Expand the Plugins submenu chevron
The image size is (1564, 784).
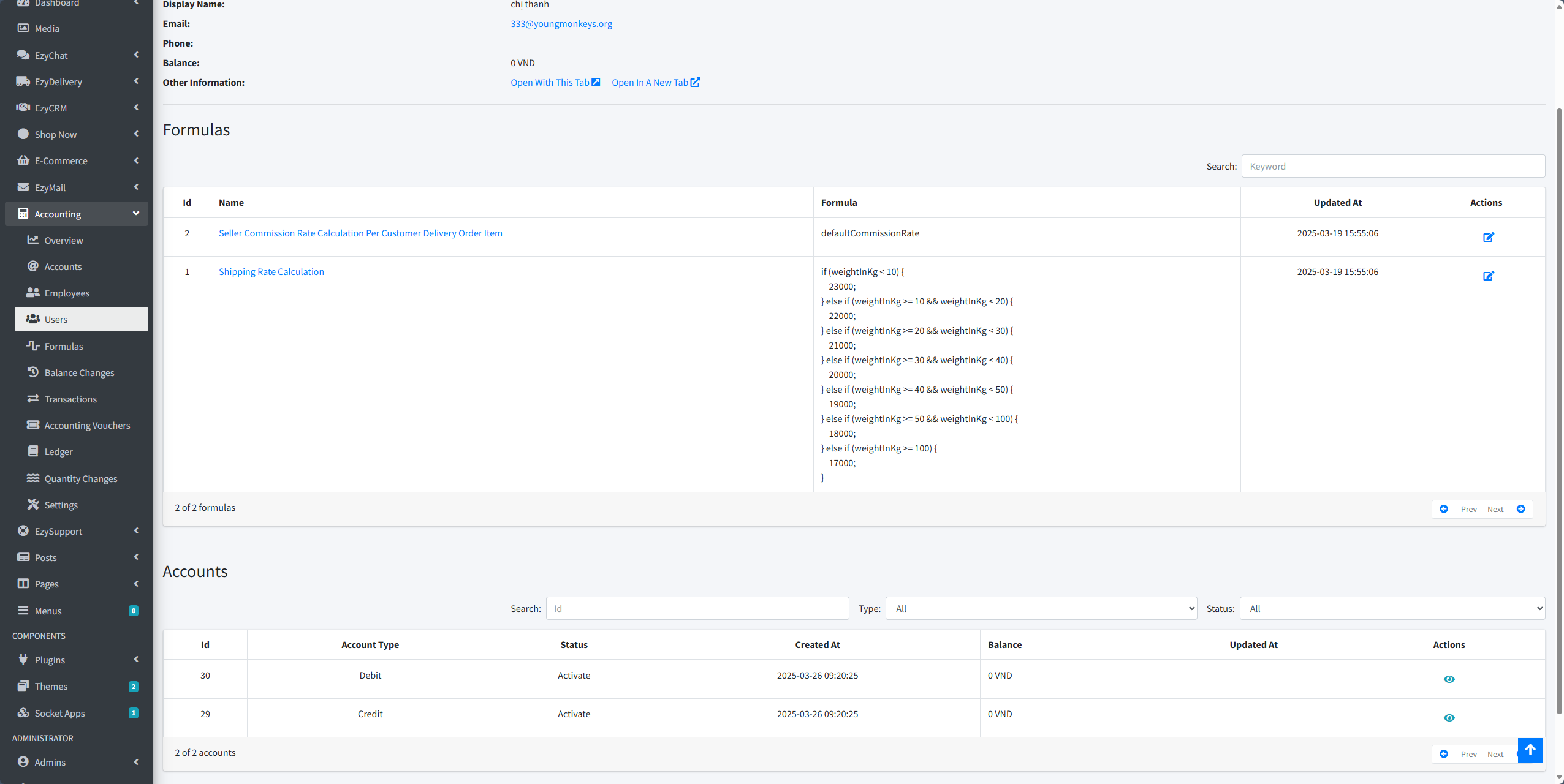click(136, 659)
